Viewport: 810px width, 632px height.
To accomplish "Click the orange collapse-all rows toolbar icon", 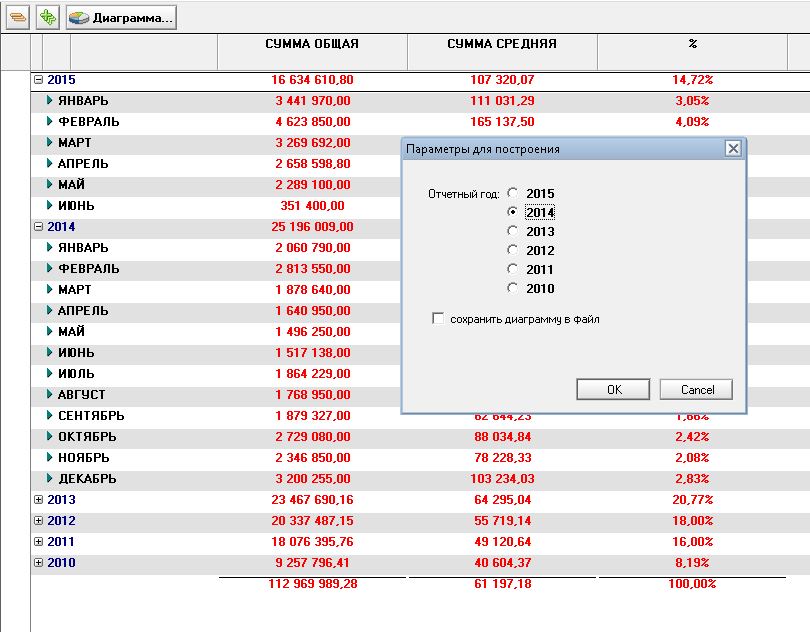I will tap(17, 17).
